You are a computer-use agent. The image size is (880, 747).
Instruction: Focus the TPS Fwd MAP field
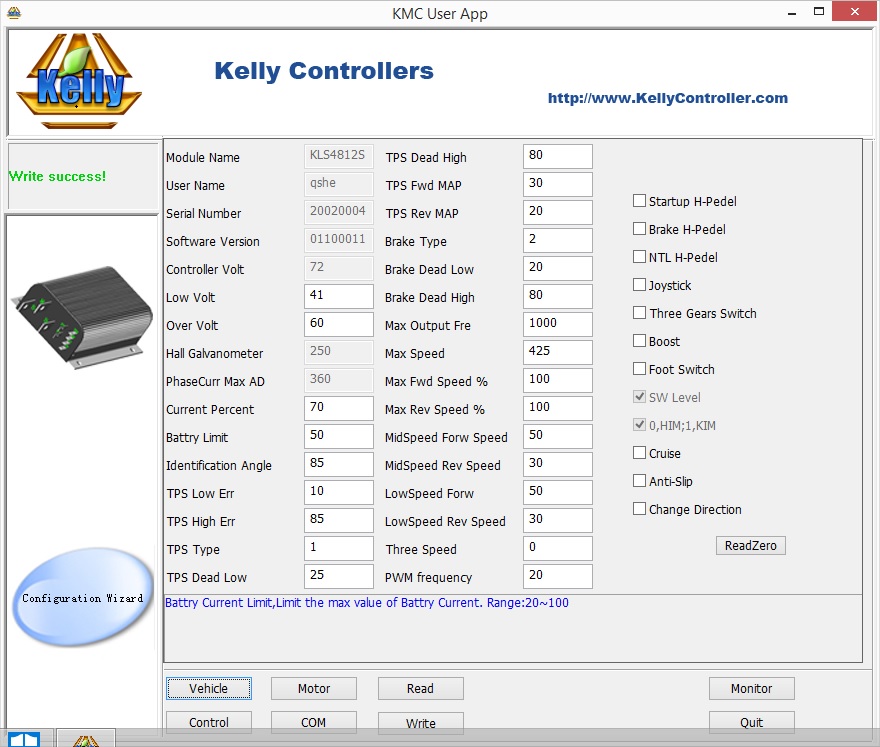[x=557, y=185]
